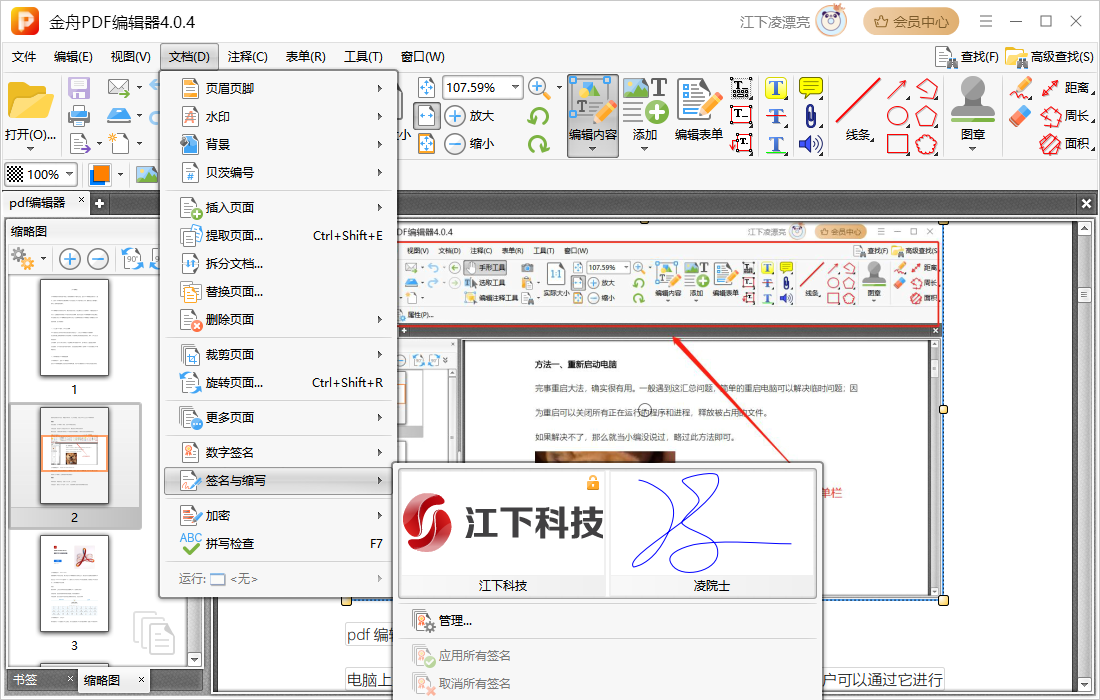Select the red text box tool

point(741,116)
